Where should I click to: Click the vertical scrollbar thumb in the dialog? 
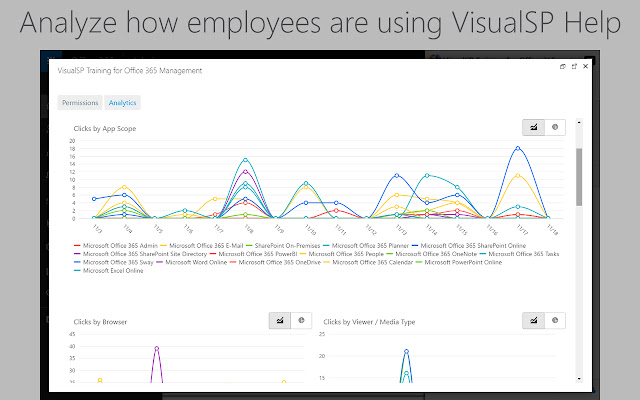(579, 177)
